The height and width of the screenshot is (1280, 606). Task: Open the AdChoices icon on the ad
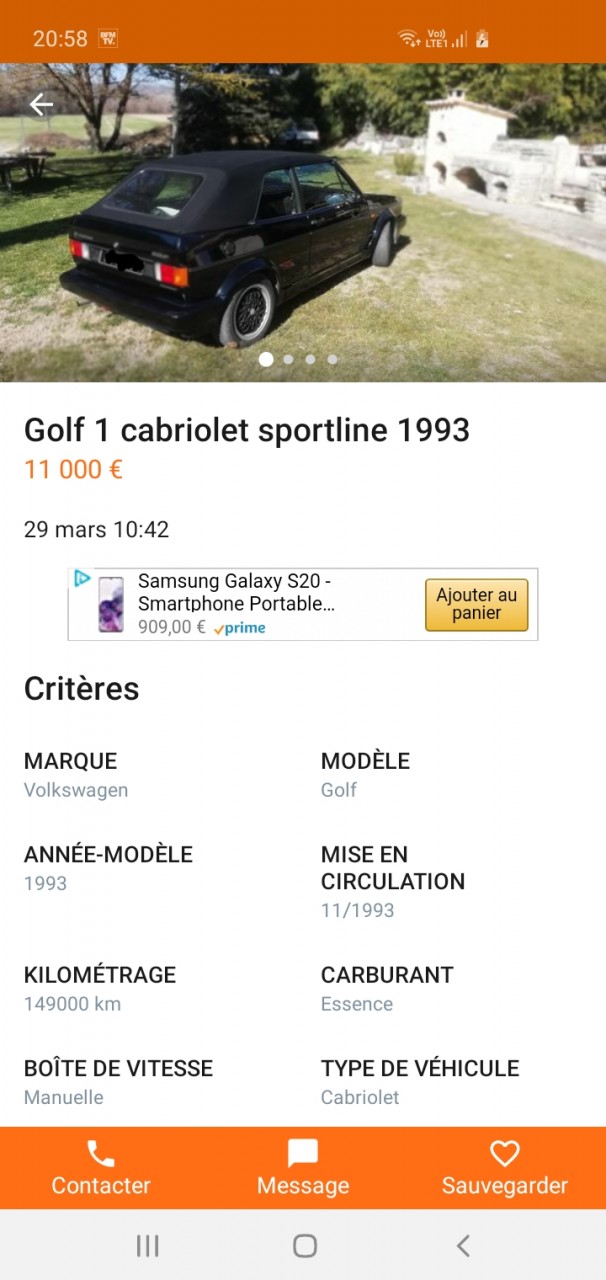click(x=82, y=579)
